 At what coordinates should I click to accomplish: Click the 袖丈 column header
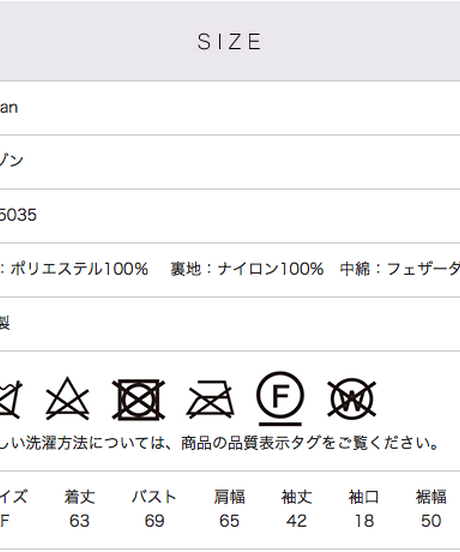click(x=296, y=497)
